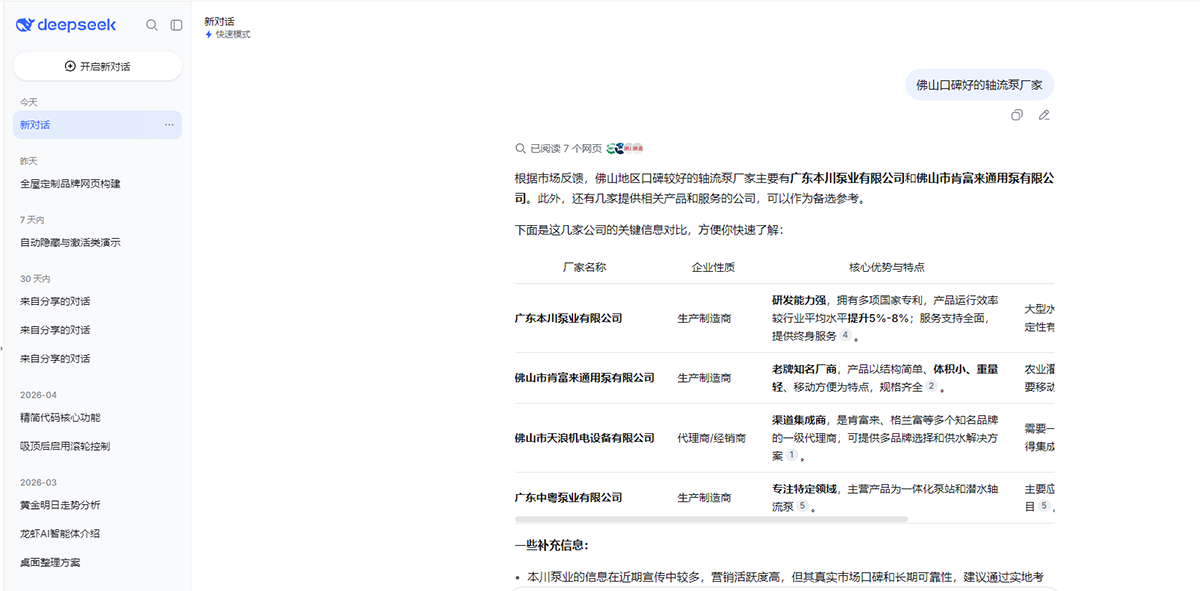Image resolution: width=1200 pixels, height=591 pixels.
Task: Click the 新对话 page title at top
Action: point(219,21)
